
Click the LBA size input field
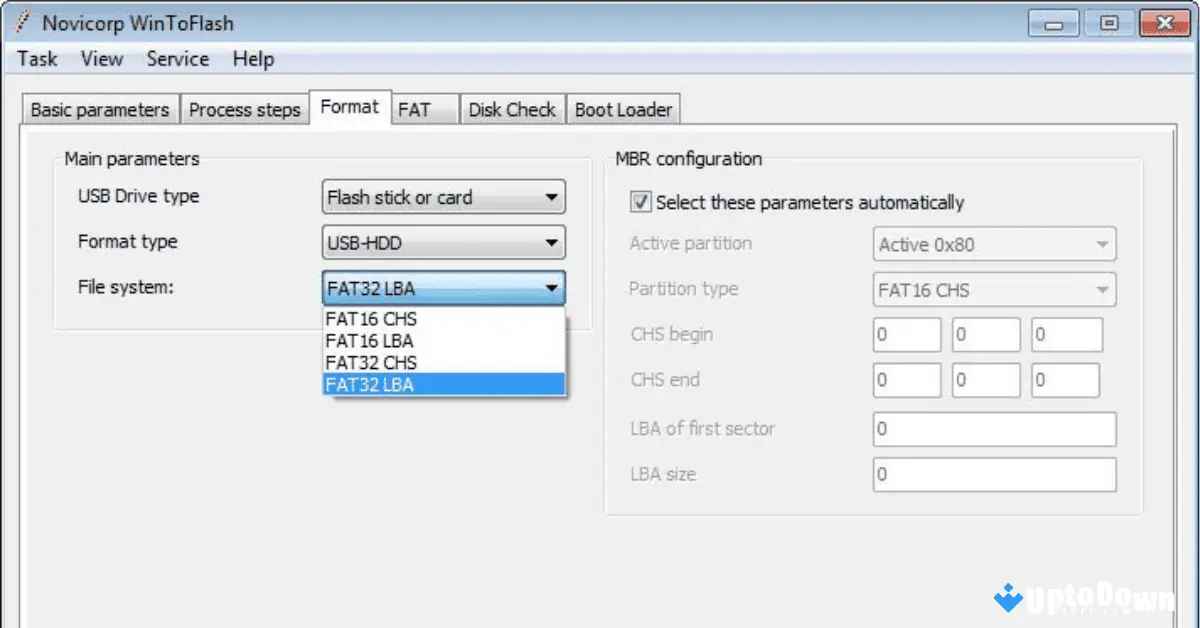(994, 474)
